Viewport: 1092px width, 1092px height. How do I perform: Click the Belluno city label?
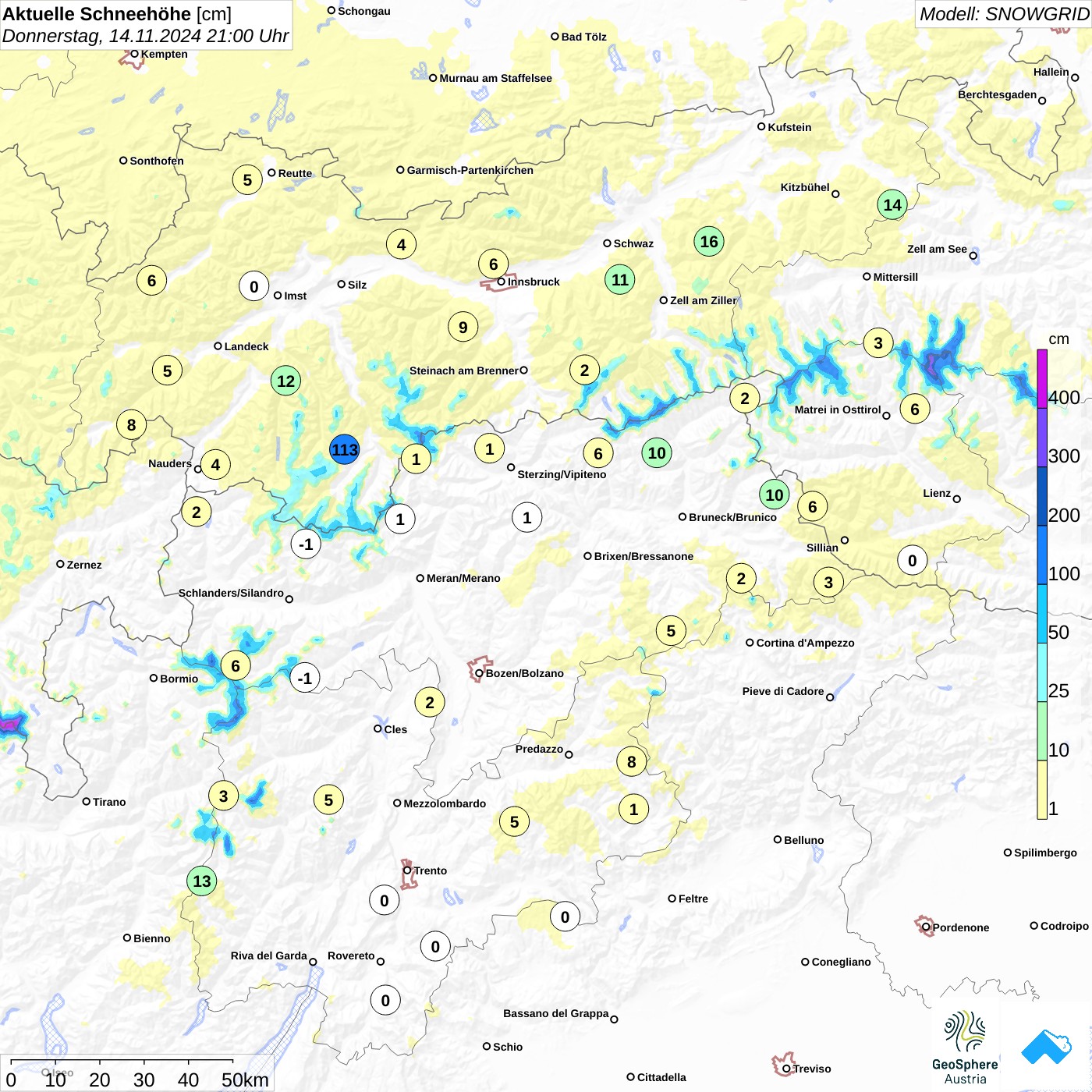(803, 840)
